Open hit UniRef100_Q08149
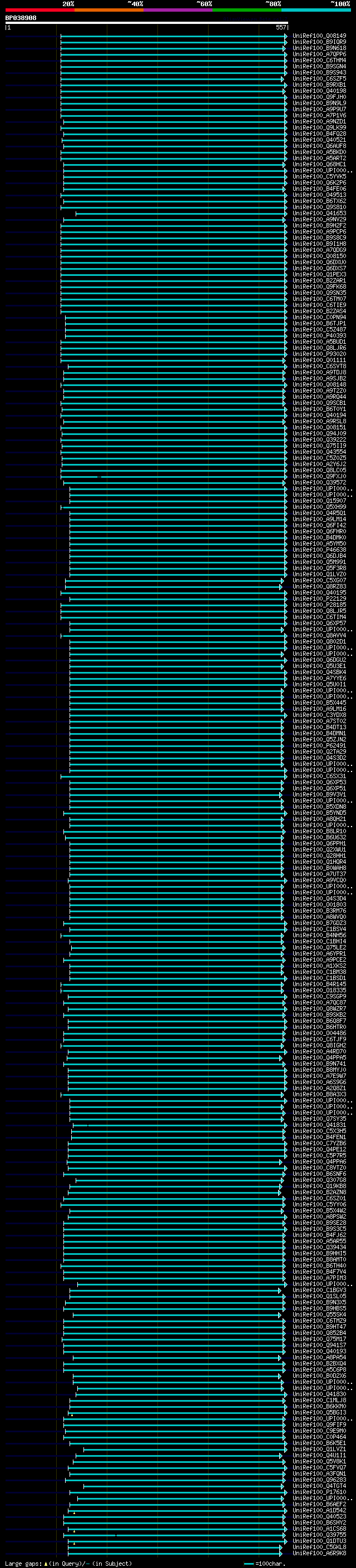 coord(319,36)
